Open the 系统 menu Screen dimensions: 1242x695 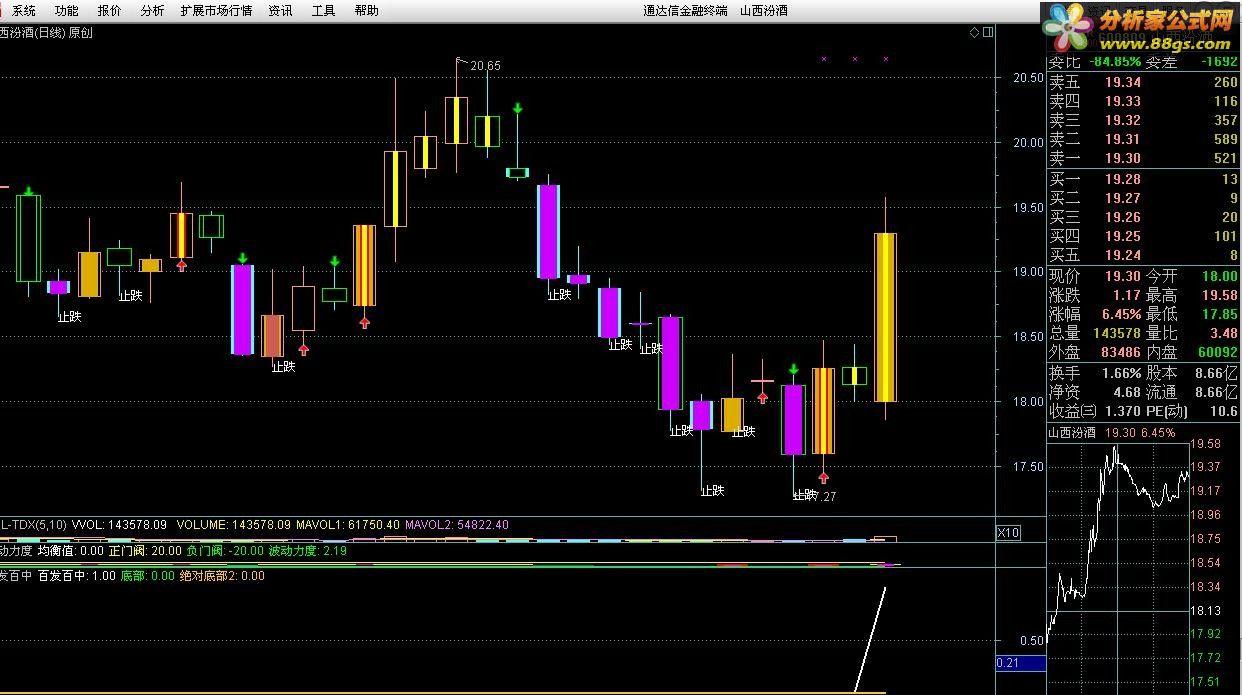pyautogui.click(x=24, y=10)
